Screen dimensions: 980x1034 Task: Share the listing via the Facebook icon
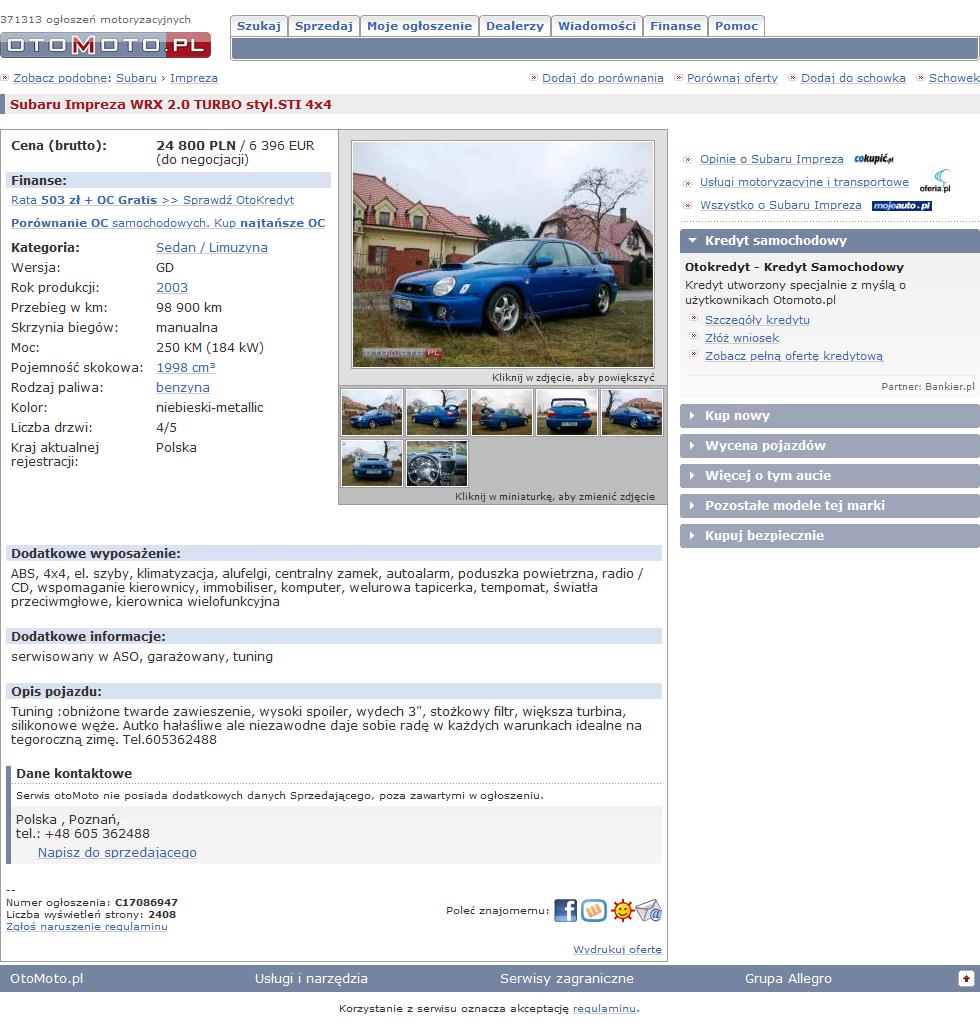click(x=565, y=911)
